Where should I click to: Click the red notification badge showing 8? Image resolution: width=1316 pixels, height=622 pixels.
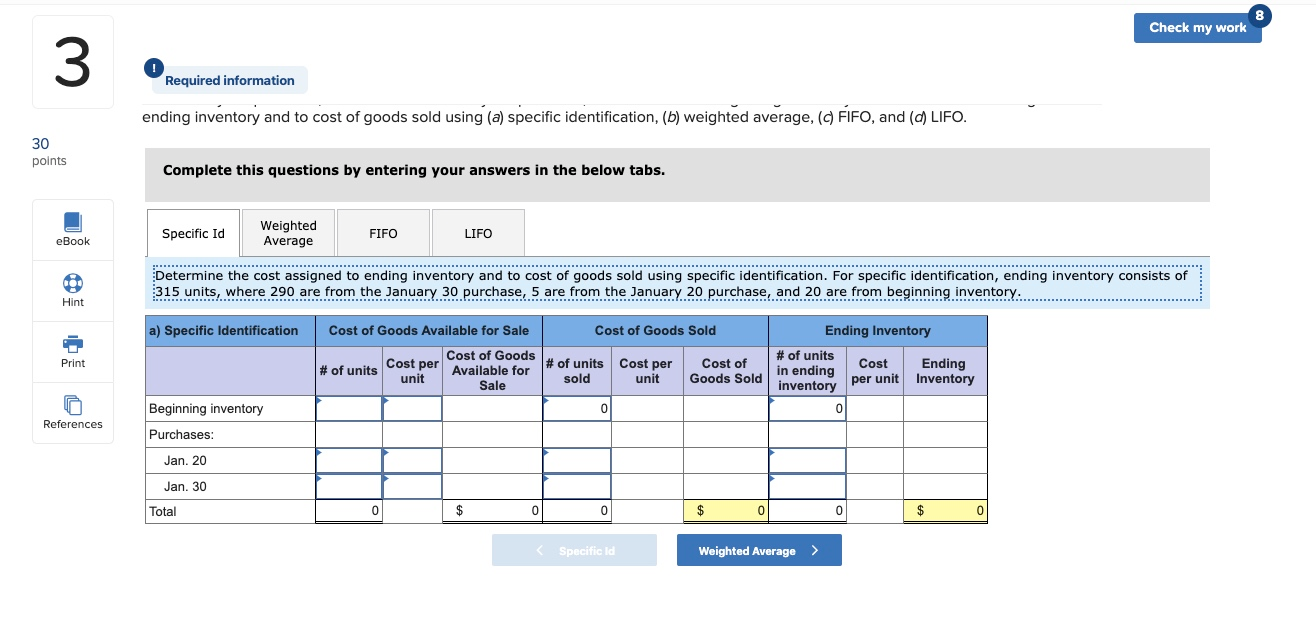tap(1258, 15)
